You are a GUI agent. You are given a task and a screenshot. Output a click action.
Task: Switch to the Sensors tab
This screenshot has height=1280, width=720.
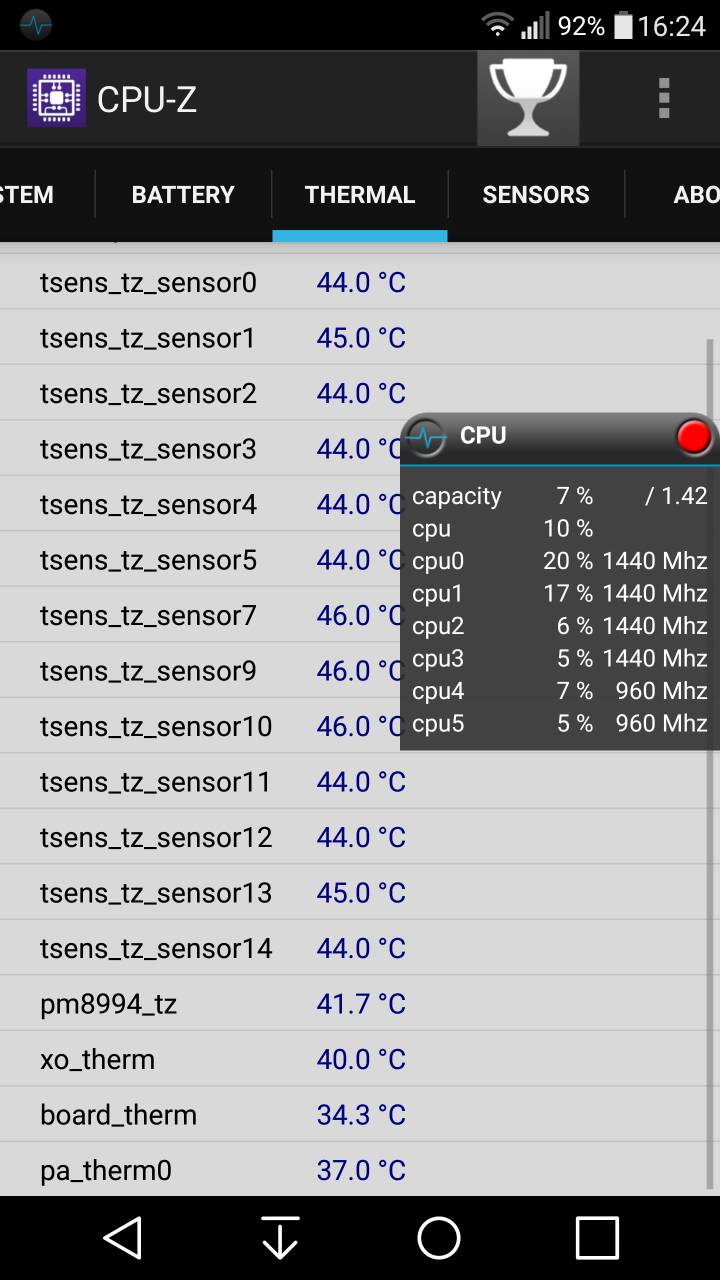coord(536,195)
